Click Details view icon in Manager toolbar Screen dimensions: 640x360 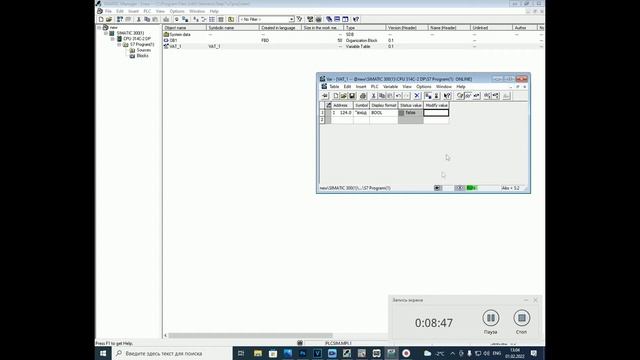[x=221, y=19]
